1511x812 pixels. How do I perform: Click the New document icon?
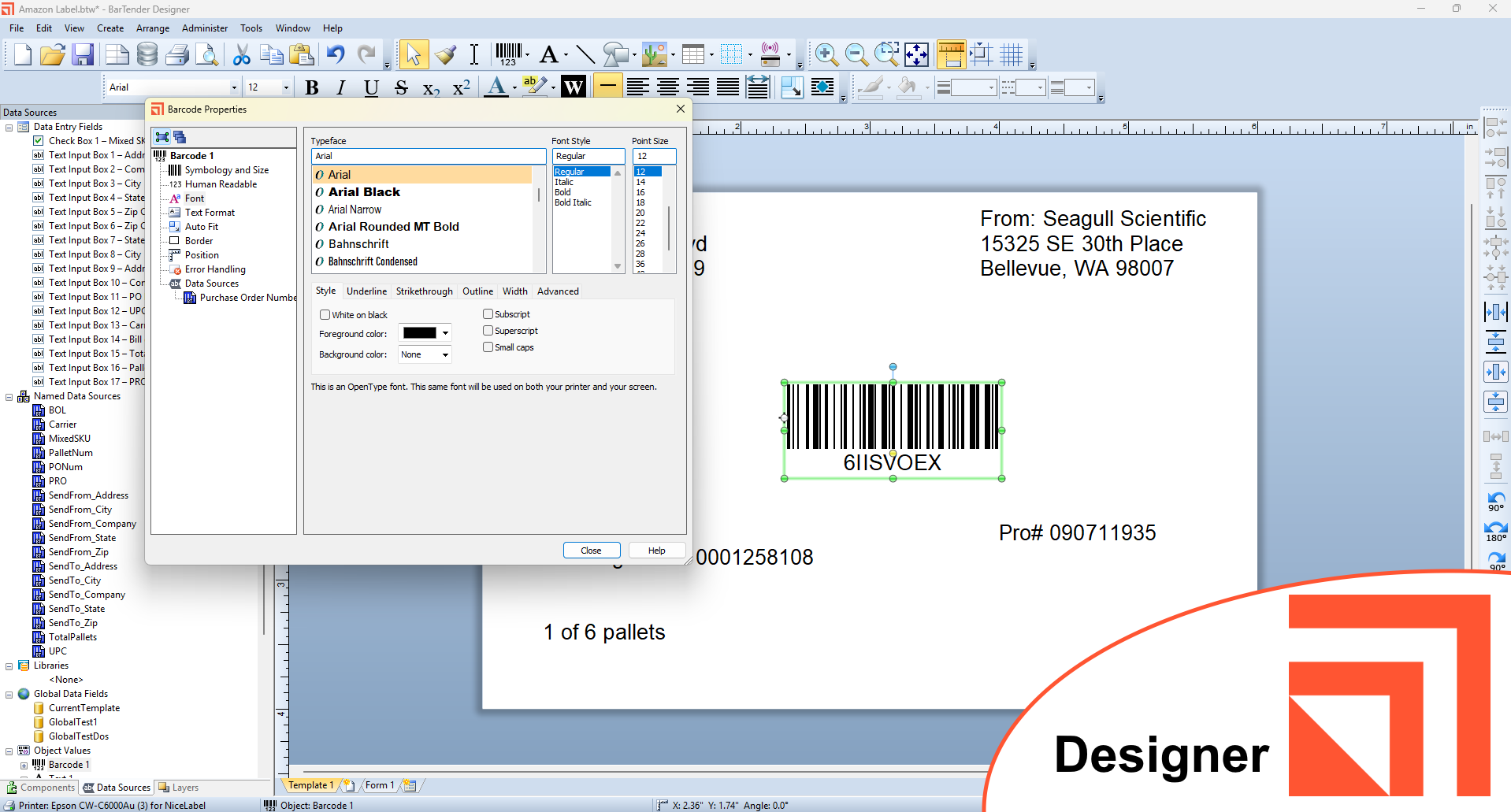pos(22,54)
